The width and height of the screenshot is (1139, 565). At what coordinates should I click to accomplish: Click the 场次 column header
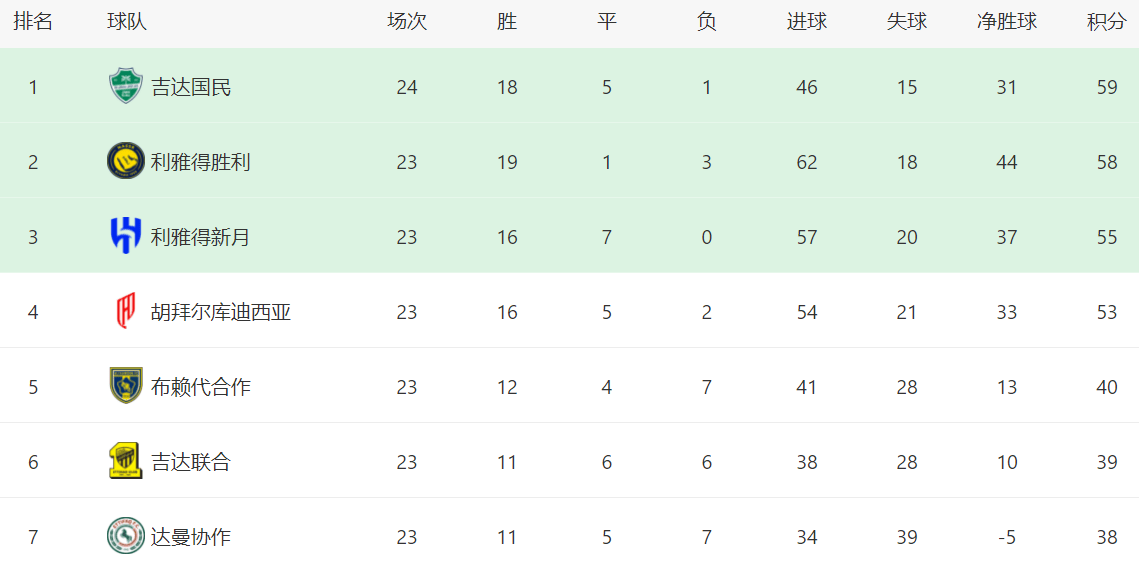click(x=406, y=22)
